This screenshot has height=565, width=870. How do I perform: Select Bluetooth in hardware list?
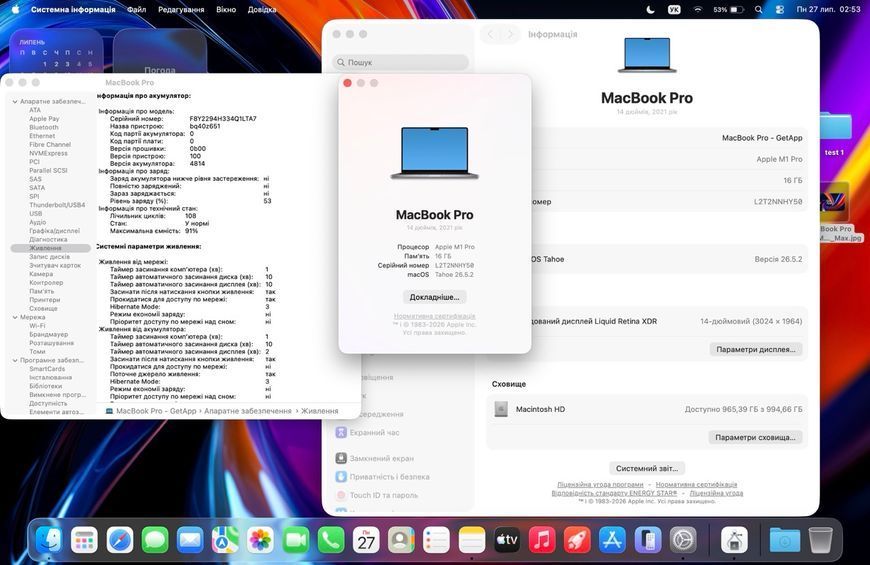tap(44, 128)
